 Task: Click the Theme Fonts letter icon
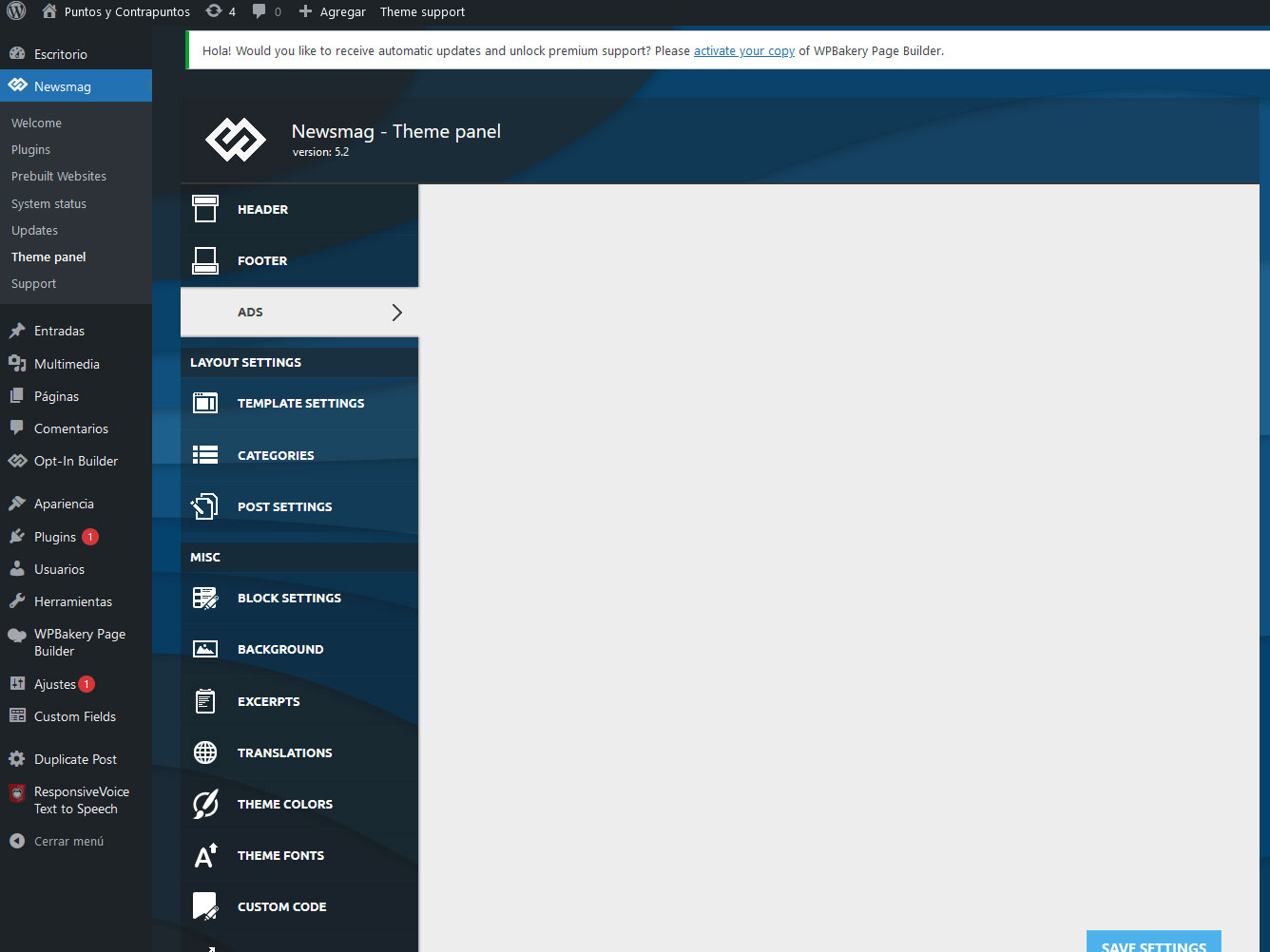205,855
